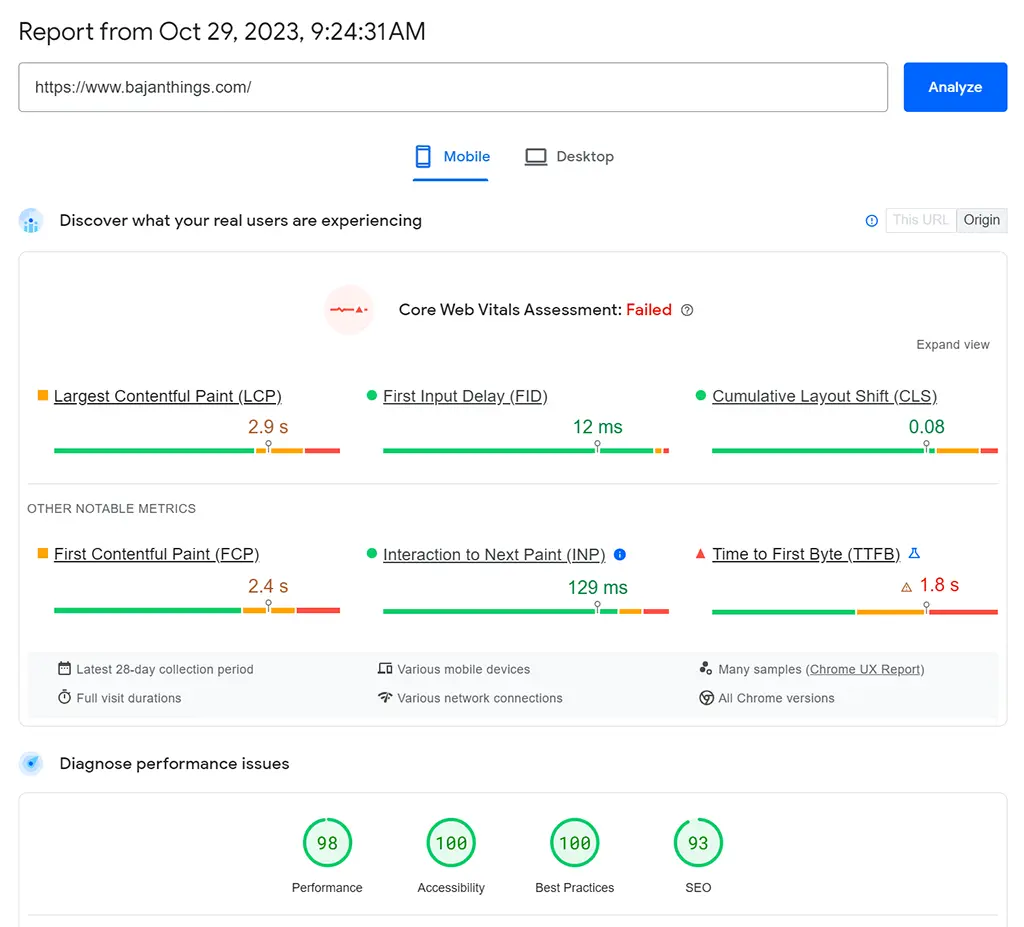Click the Core Web Vitals pulse icon
This screenshot has height=927, width=1024.
pyautogui.click(x=349, y=310)
